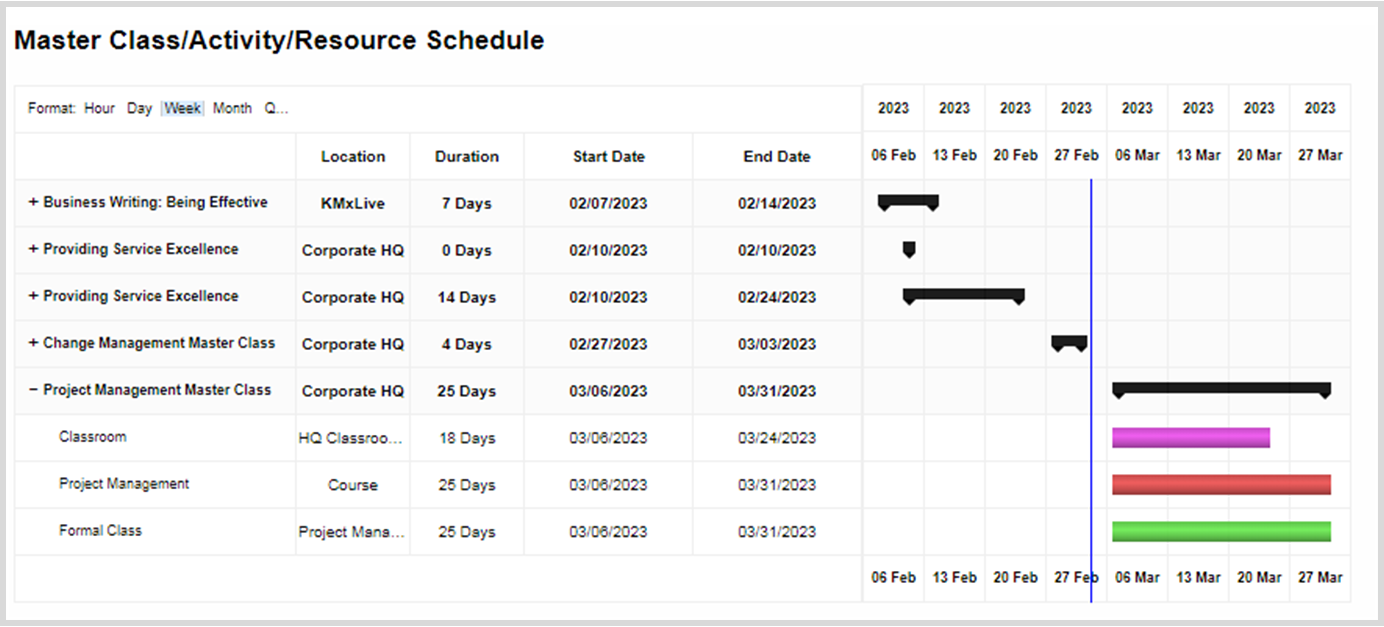1384x627 pixels.
Task: Switch format to Day view
Action: coord(139,108)
